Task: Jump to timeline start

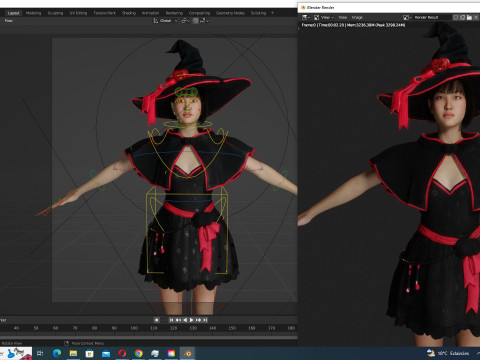Action: pyautogui.click(x=171, y=320)
